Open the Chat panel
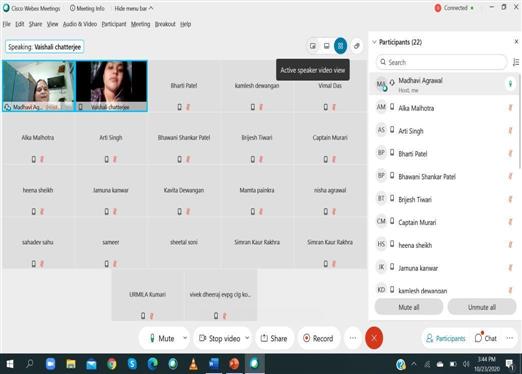The width and height of the screenshot is (522, 374). click(x=486, y=338)
